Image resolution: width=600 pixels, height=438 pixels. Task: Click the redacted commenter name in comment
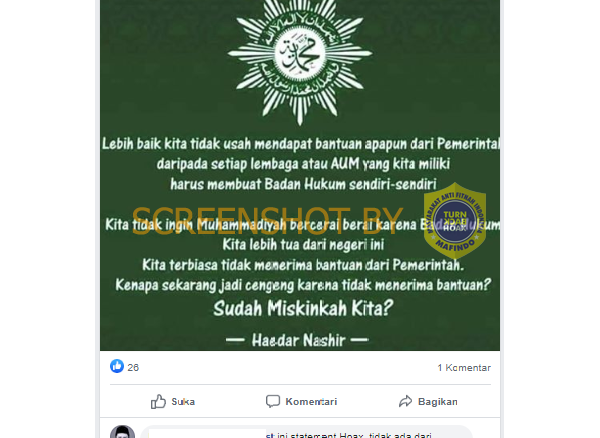(207, 433)
